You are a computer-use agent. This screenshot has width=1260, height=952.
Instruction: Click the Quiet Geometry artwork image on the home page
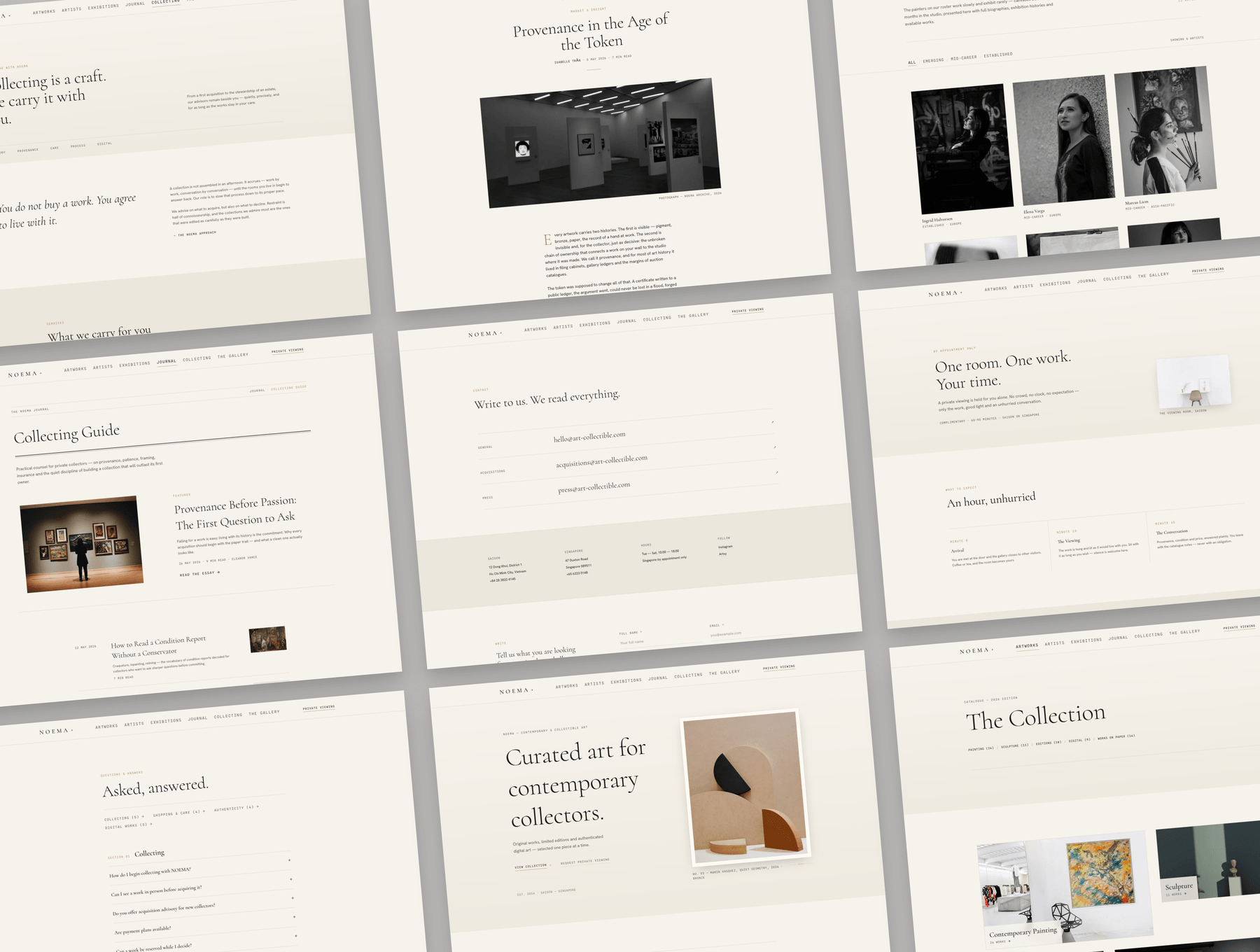click(x=745, y=788)
